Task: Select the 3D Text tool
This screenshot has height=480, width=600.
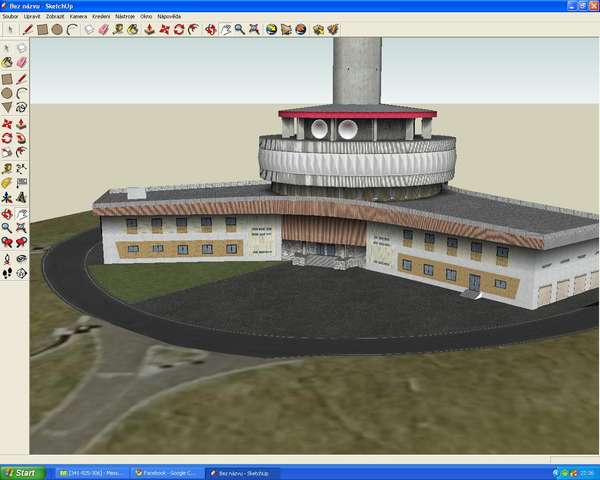Action: point(21,198)
